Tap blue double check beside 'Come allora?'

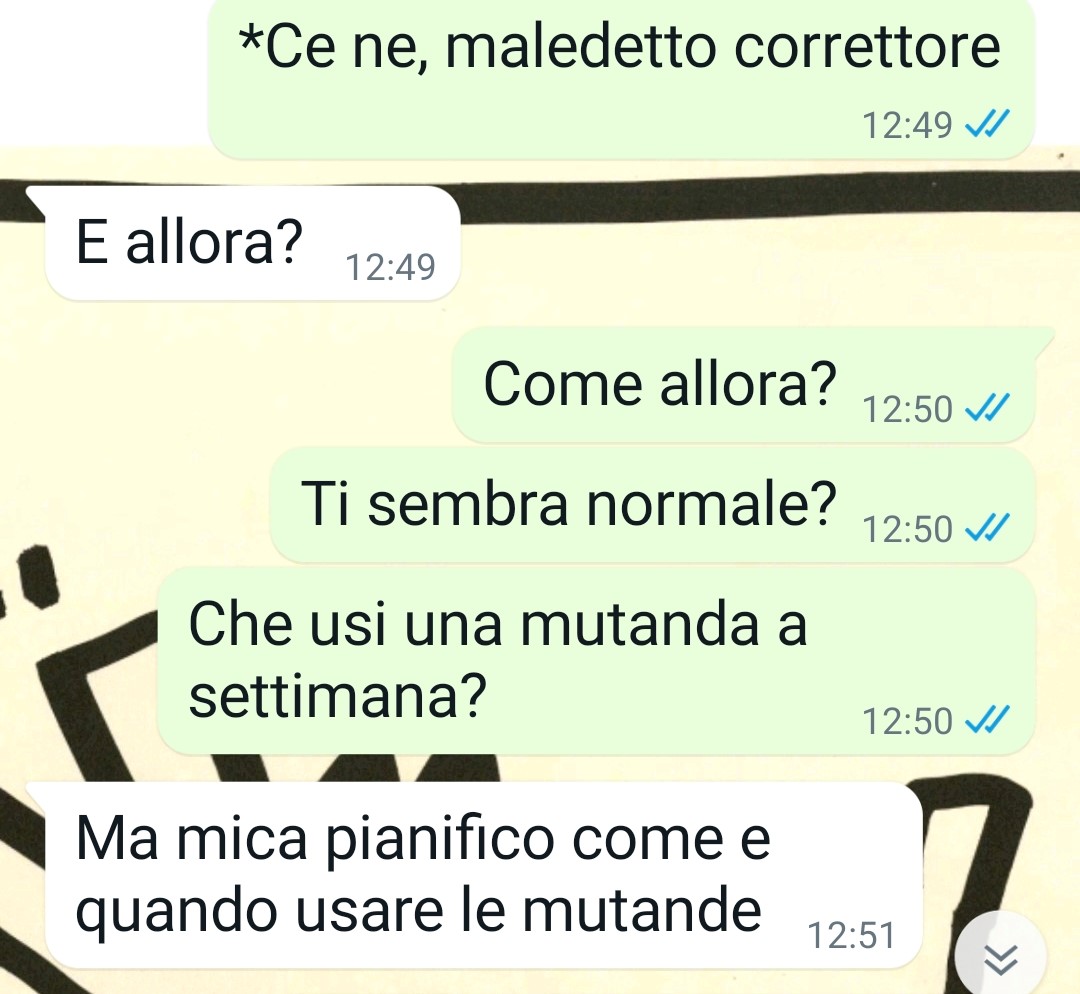coord(987,407)
